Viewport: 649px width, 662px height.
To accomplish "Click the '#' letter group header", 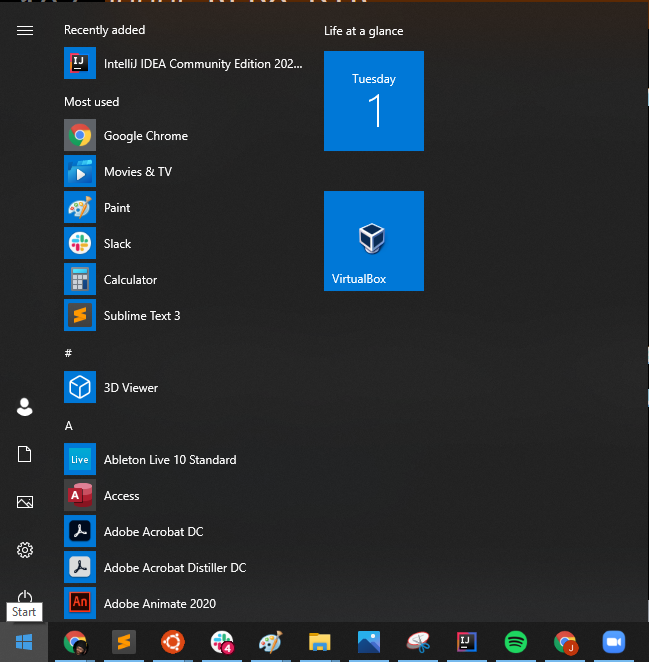I will pos(68,353).
